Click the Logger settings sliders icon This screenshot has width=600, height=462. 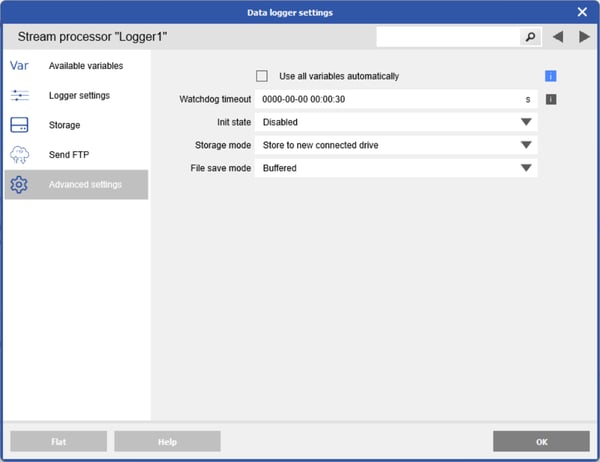[20, 95]
